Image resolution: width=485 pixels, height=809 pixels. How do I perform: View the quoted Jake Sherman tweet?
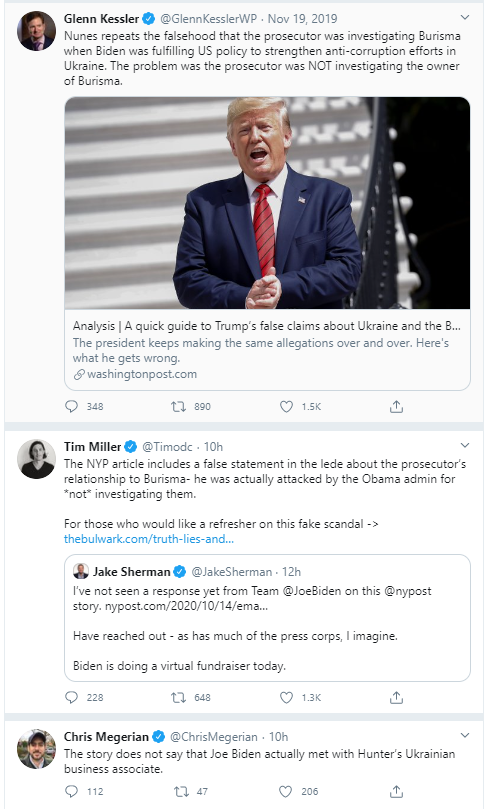click(x=267, y=618)
